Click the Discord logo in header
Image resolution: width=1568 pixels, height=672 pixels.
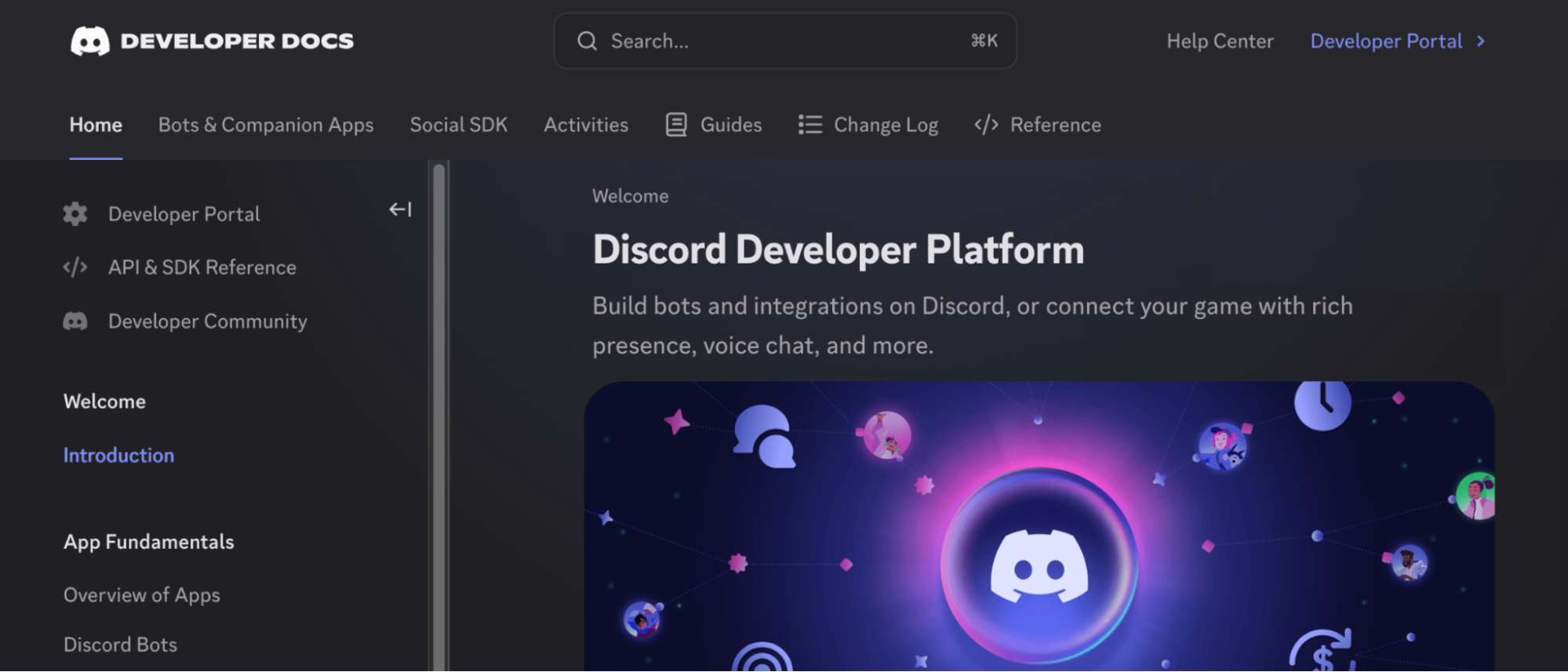tap(90, 41)
